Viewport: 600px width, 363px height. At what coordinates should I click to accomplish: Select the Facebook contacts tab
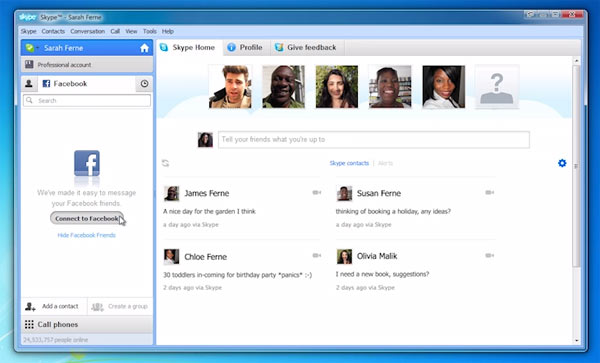(86, 84)
